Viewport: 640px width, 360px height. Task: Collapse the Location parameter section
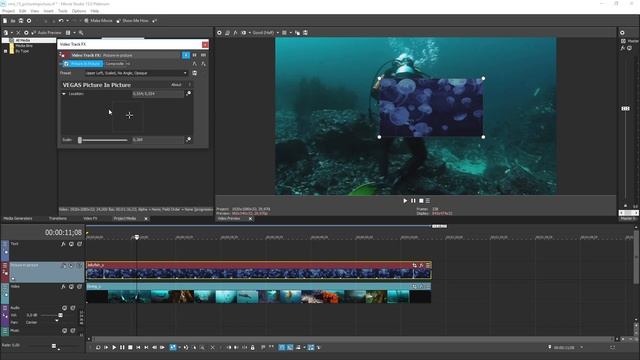point(64,94)
